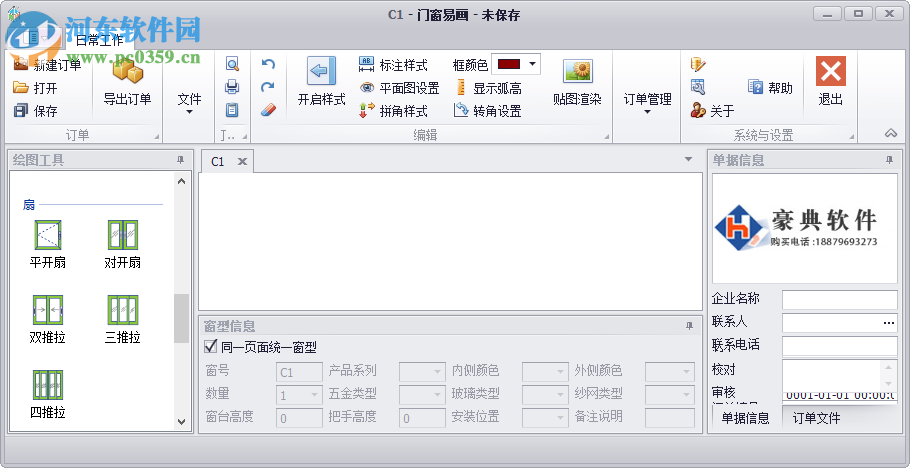This screenshot has width=910, height=468.
Task: Save the order with 保存
Action: pyautogui.click(x=36, y=111)
